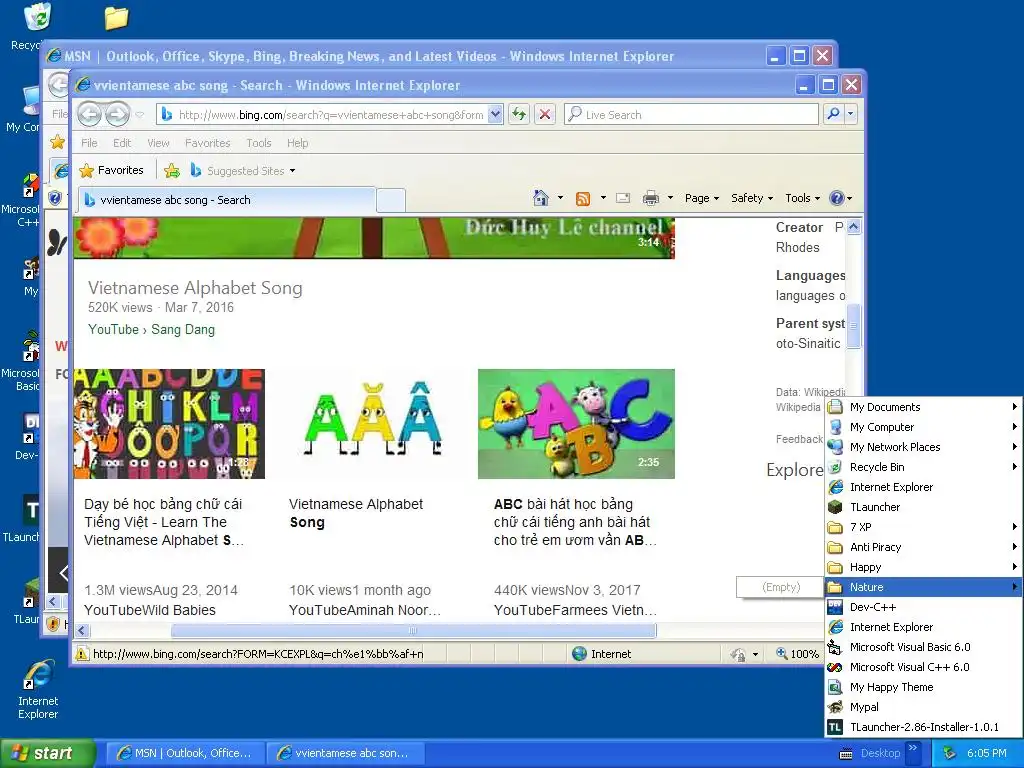Select TLauncher in Desktop menu
Screen dimensions: 1024x768
(923, 507)
